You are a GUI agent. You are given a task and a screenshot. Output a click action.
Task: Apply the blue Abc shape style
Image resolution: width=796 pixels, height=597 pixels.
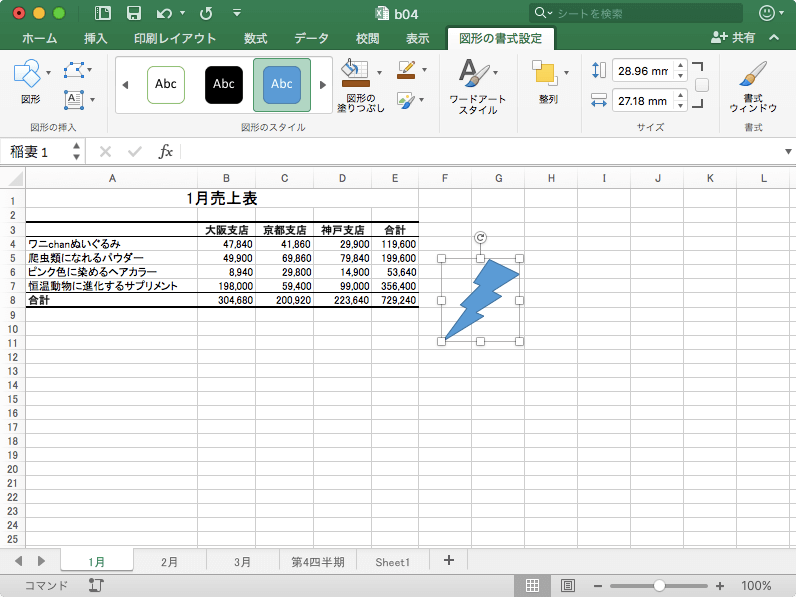click(x=282, y=84)
